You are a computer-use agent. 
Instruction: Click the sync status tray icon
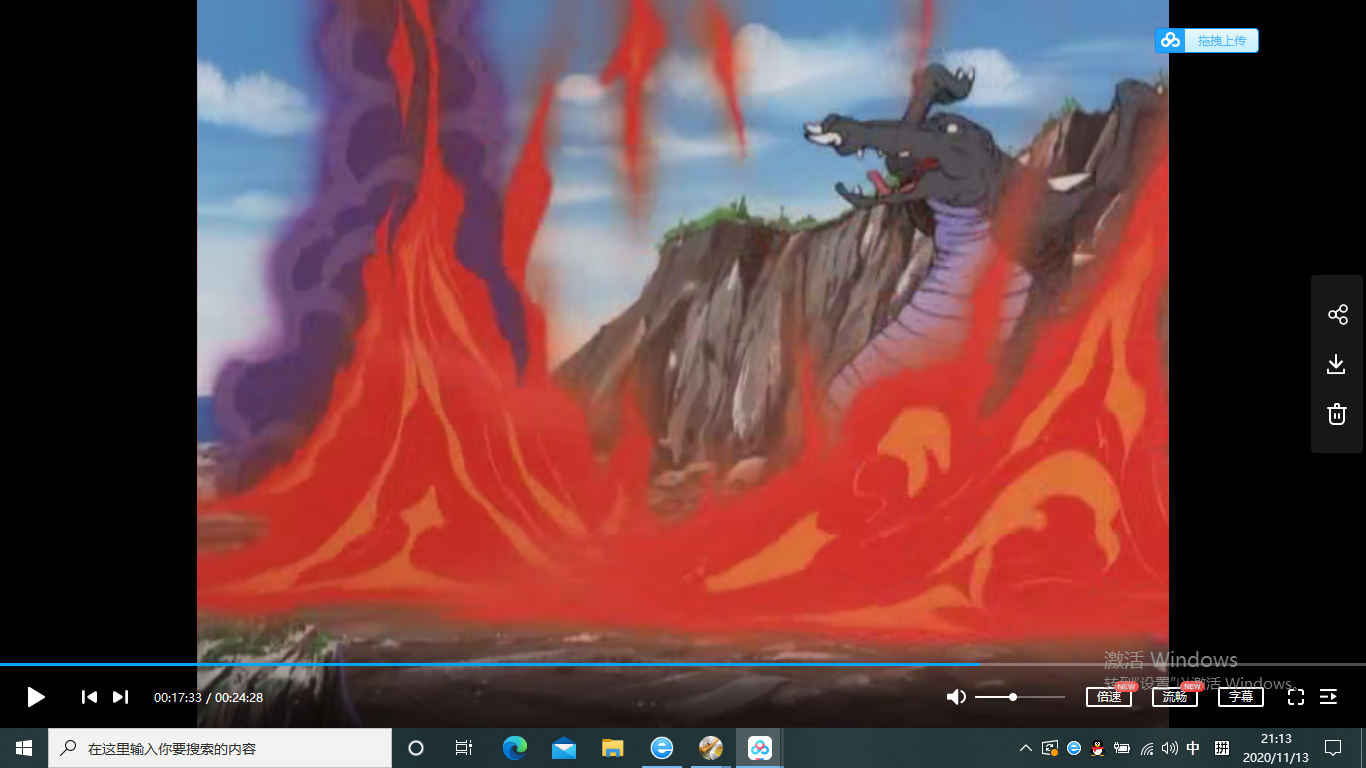[1050, 748]
